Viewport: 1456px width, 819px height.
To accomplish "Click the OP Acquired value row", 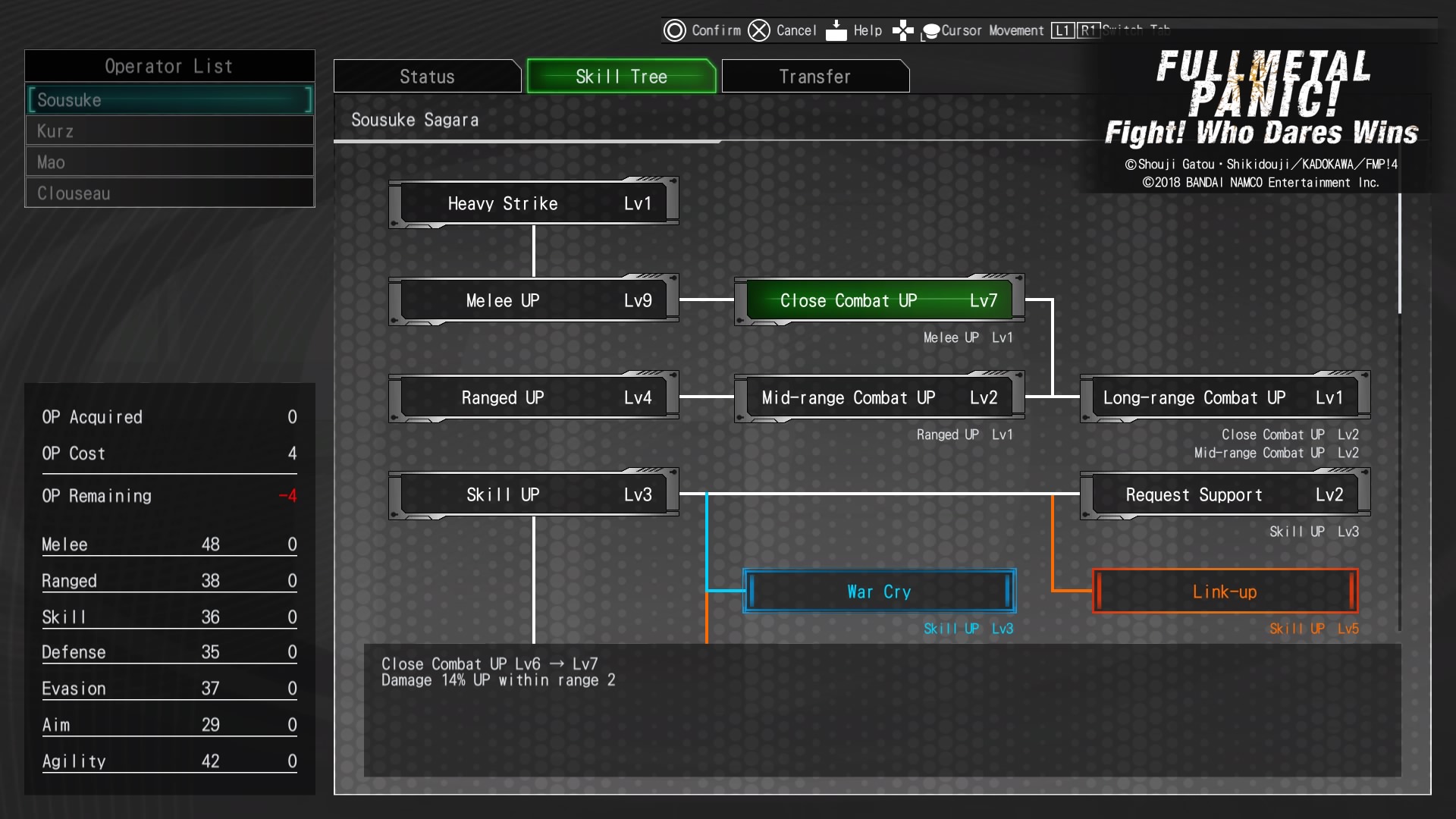I will tap(170, 417).
